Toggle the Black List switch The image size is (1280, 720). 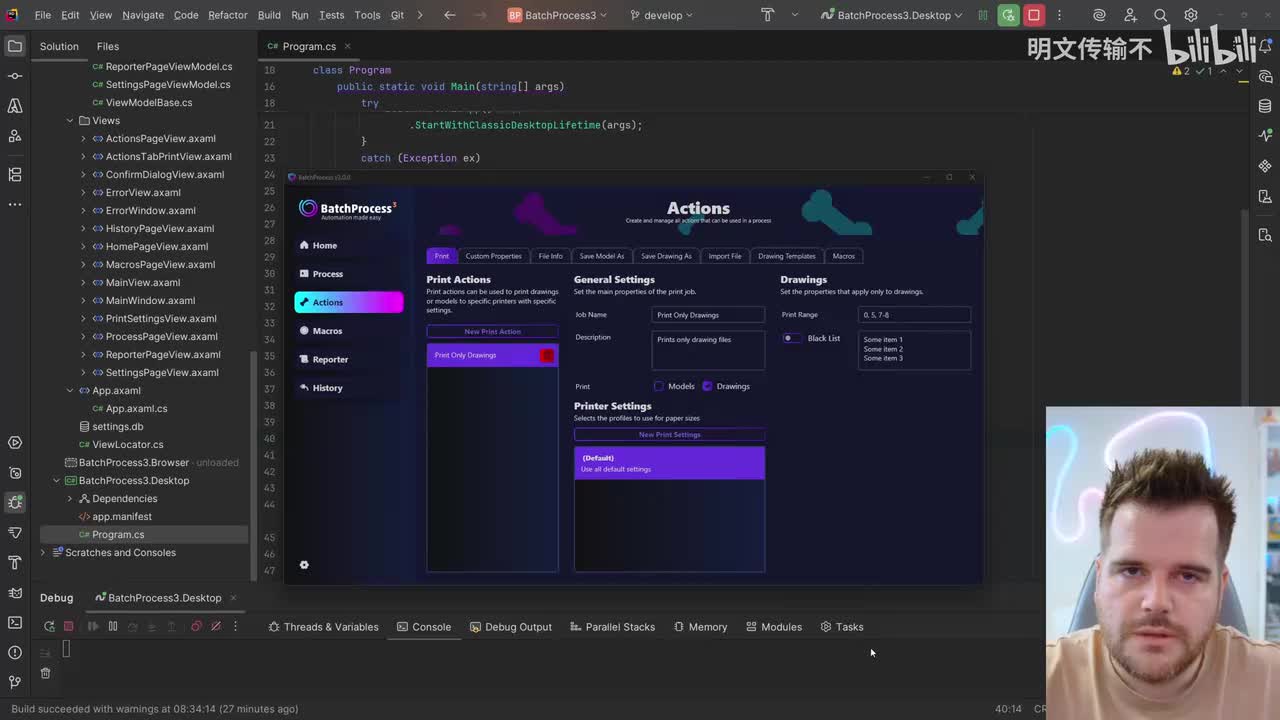[x=791, y=338]
